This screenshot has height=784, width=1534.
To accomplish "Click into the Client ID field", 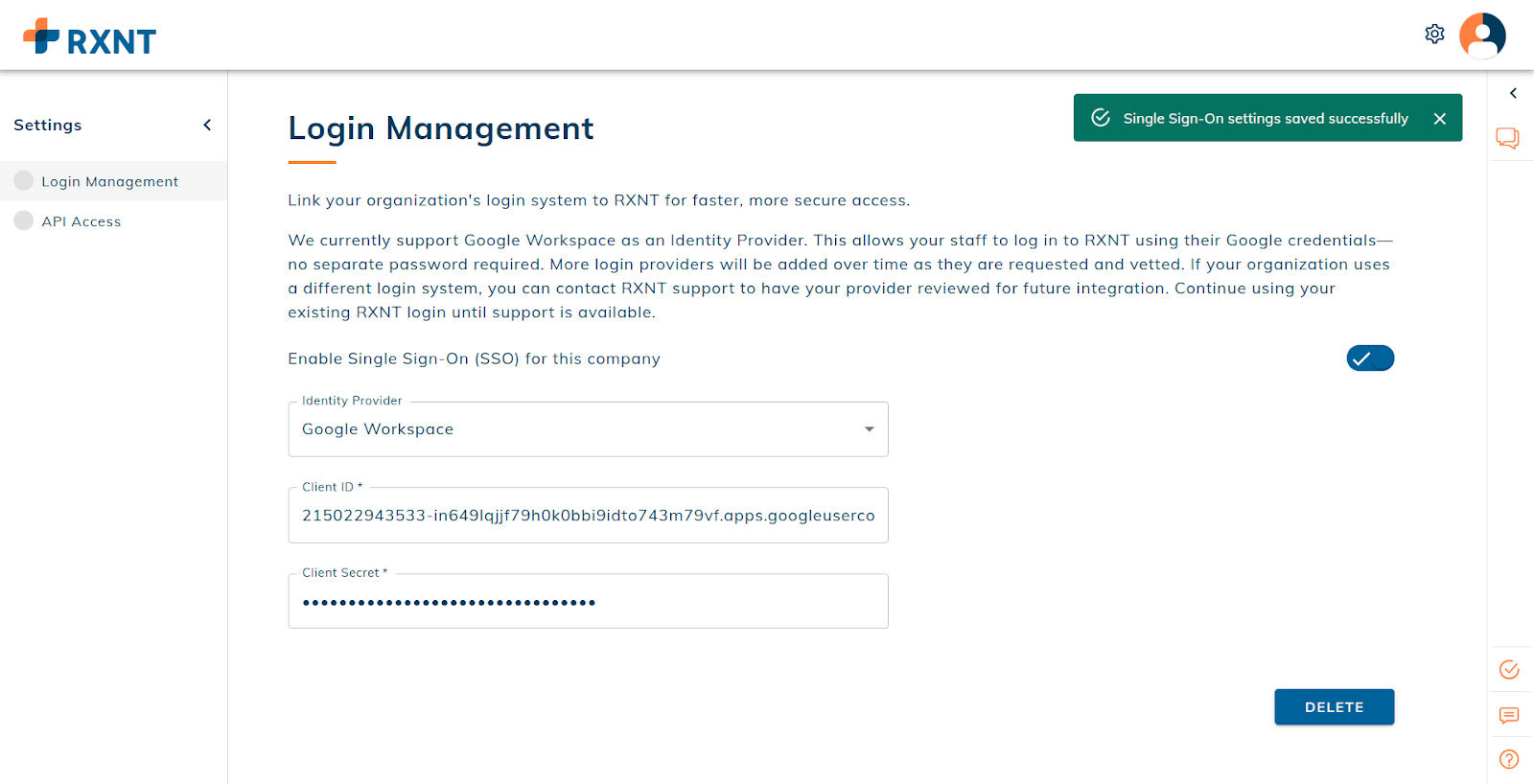I will (588, 516).
